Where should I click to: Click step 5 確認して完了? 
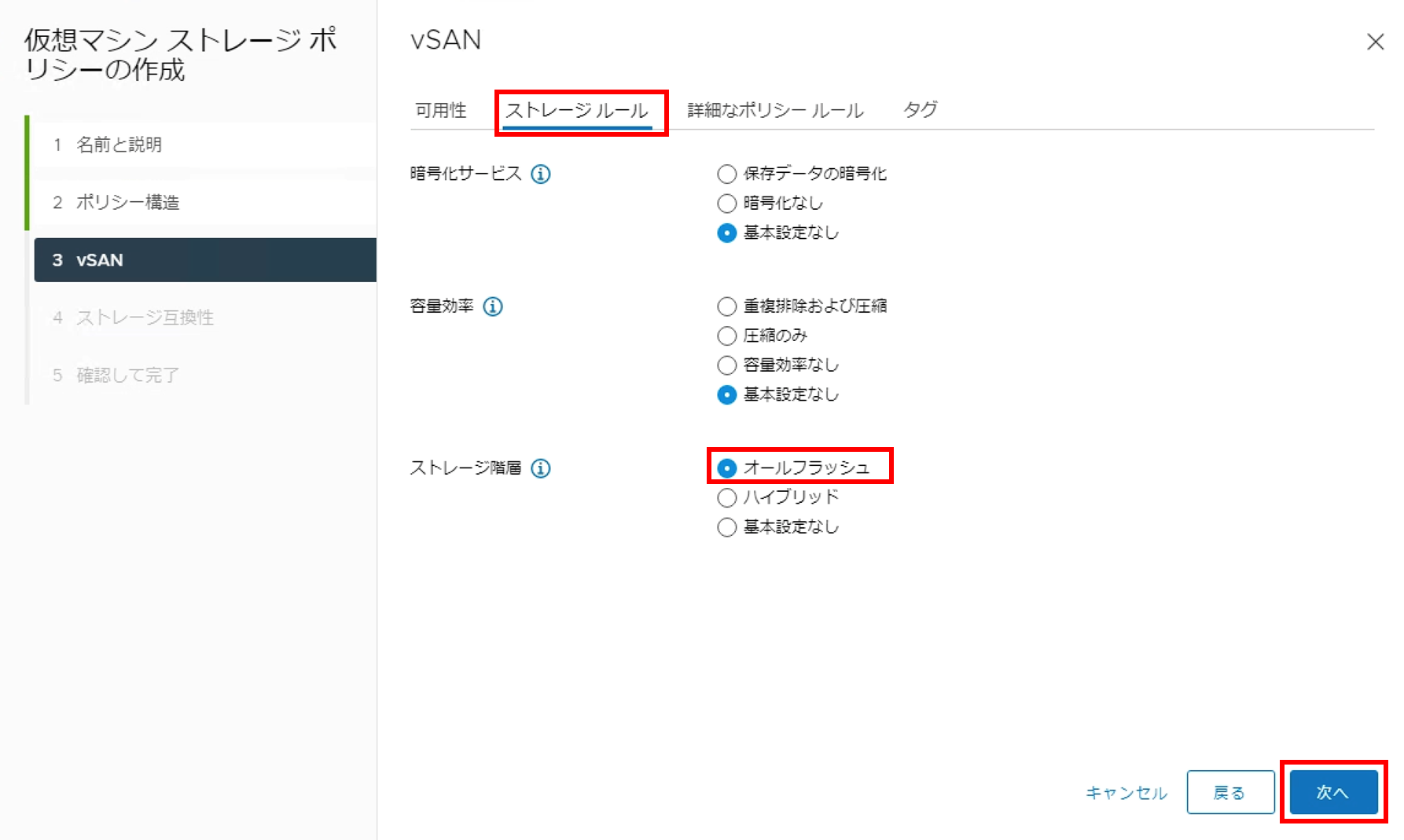click(x=204, y=375)
